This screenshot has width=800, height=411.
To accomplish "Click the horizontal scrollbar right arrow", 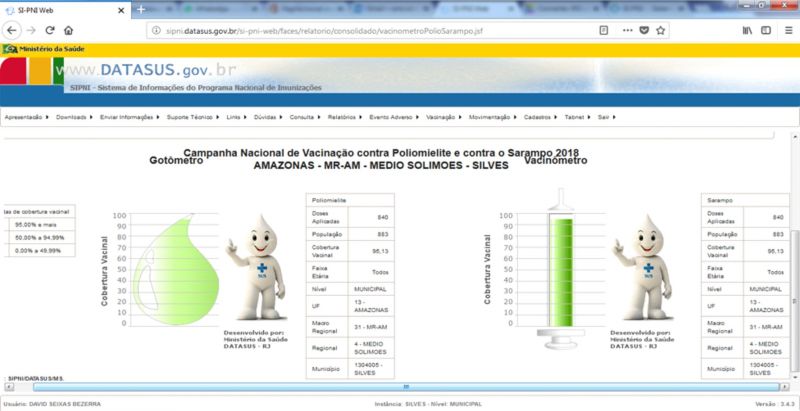I will pos(785,387).
